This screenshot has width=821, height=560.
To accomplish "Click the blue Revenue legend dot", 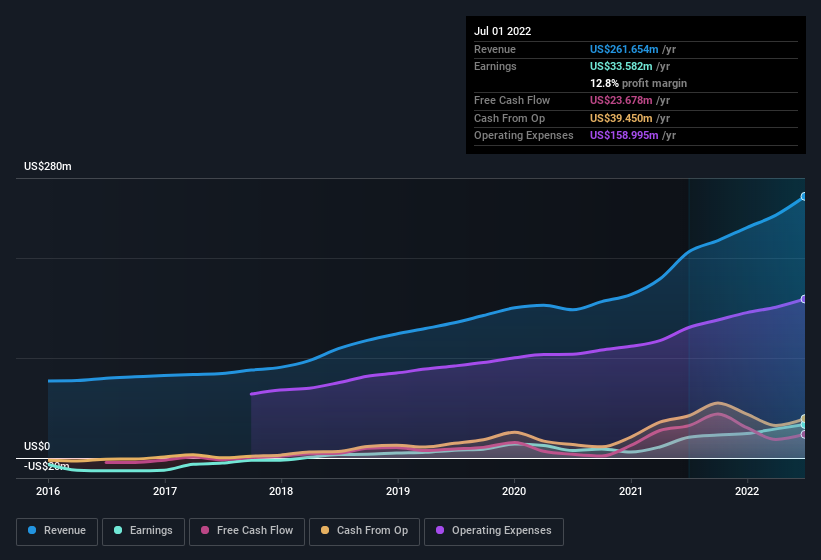I will point(33,531).
